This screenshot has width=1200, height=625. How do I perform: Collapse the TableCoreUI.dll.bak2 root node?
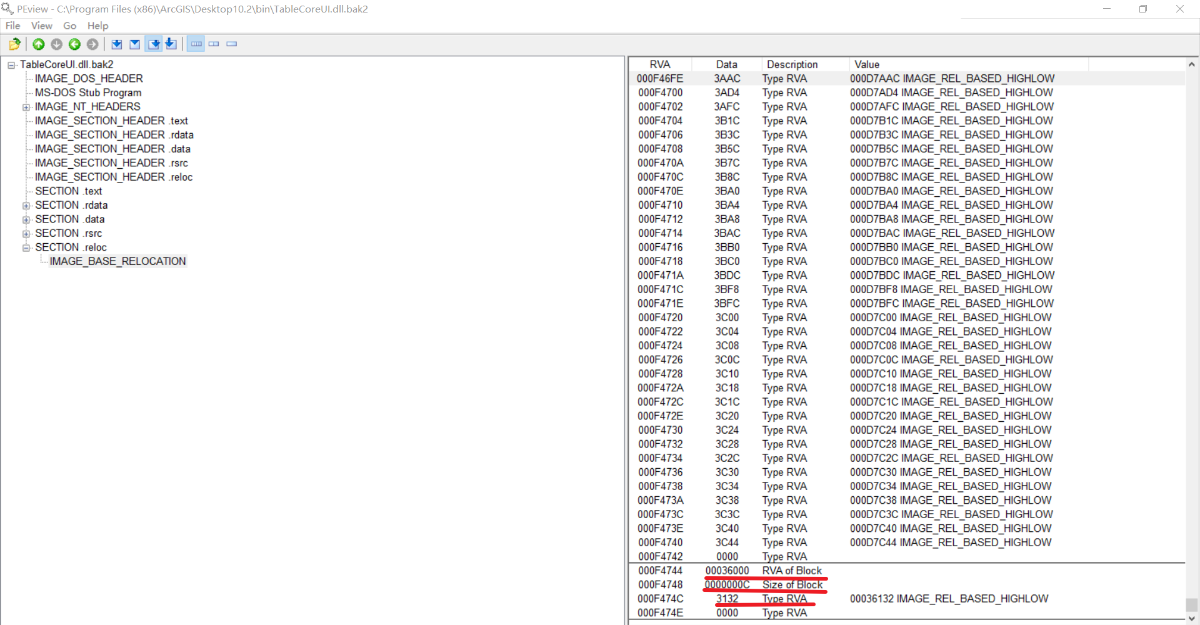click(11, 65)
